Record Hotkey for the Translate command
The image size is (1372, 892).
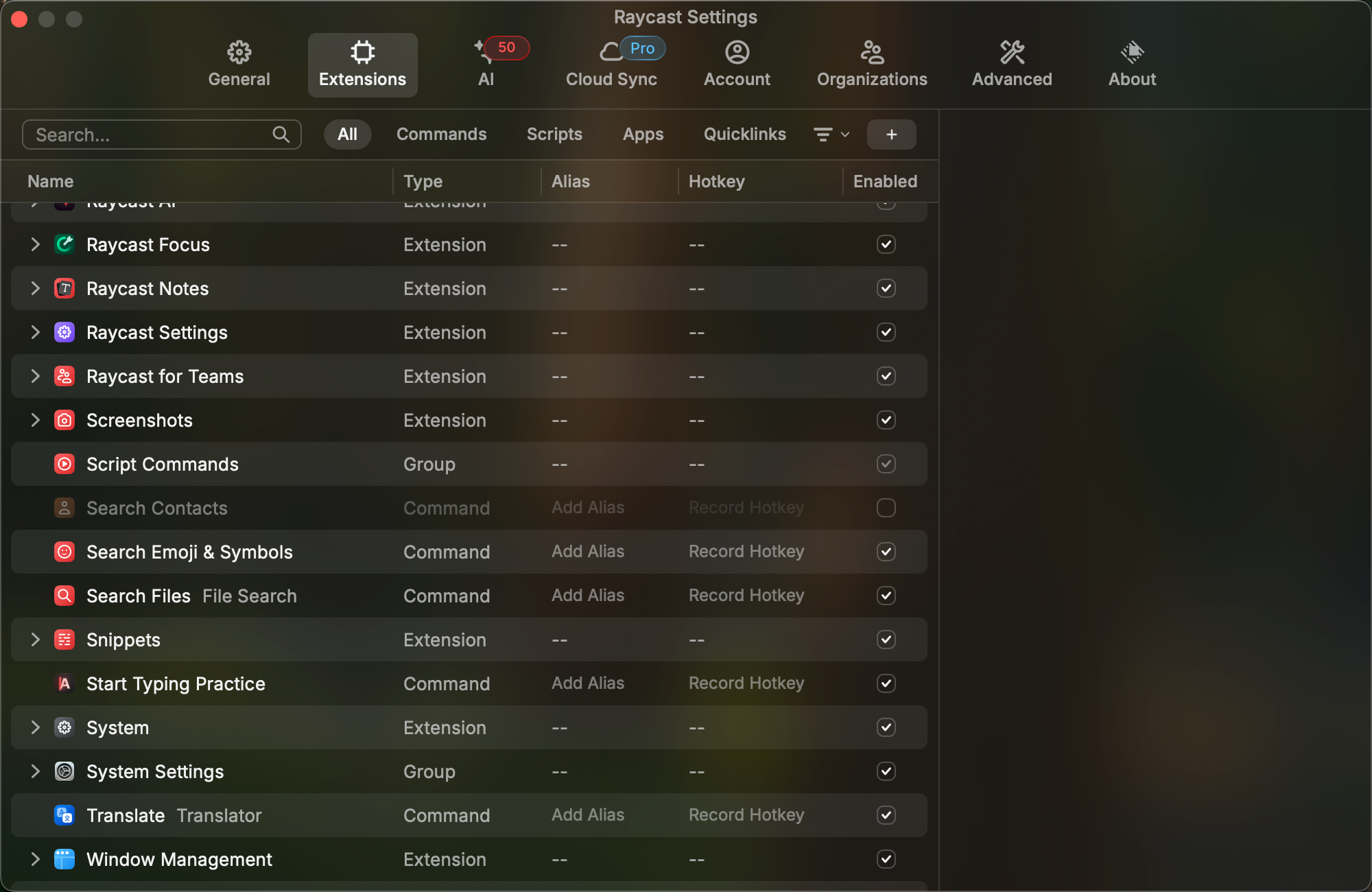746,815
